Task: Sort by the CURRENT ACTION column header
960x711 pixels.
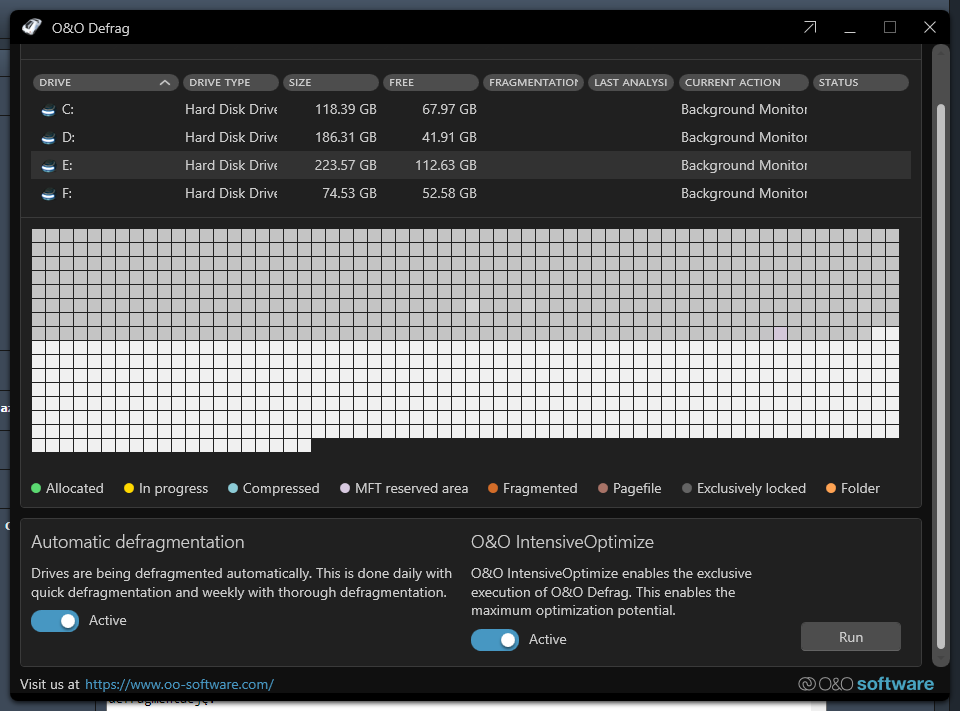Action: (x=743, y=82)
